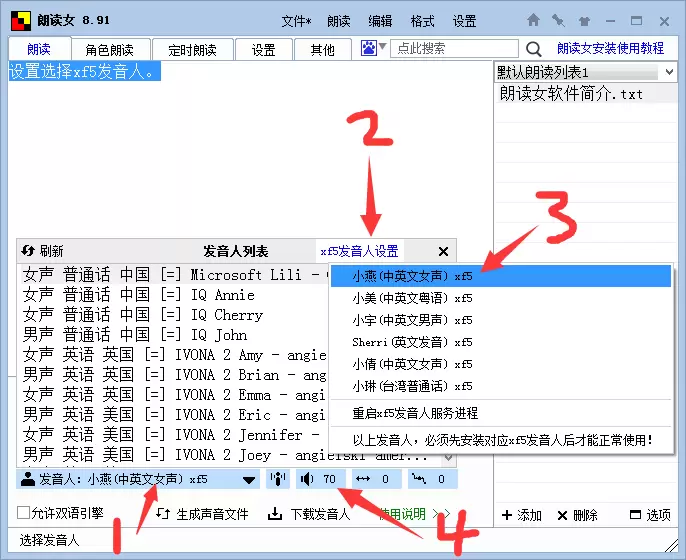Click the refresh 刷新 button in voice list

click(x=42, y=251)
